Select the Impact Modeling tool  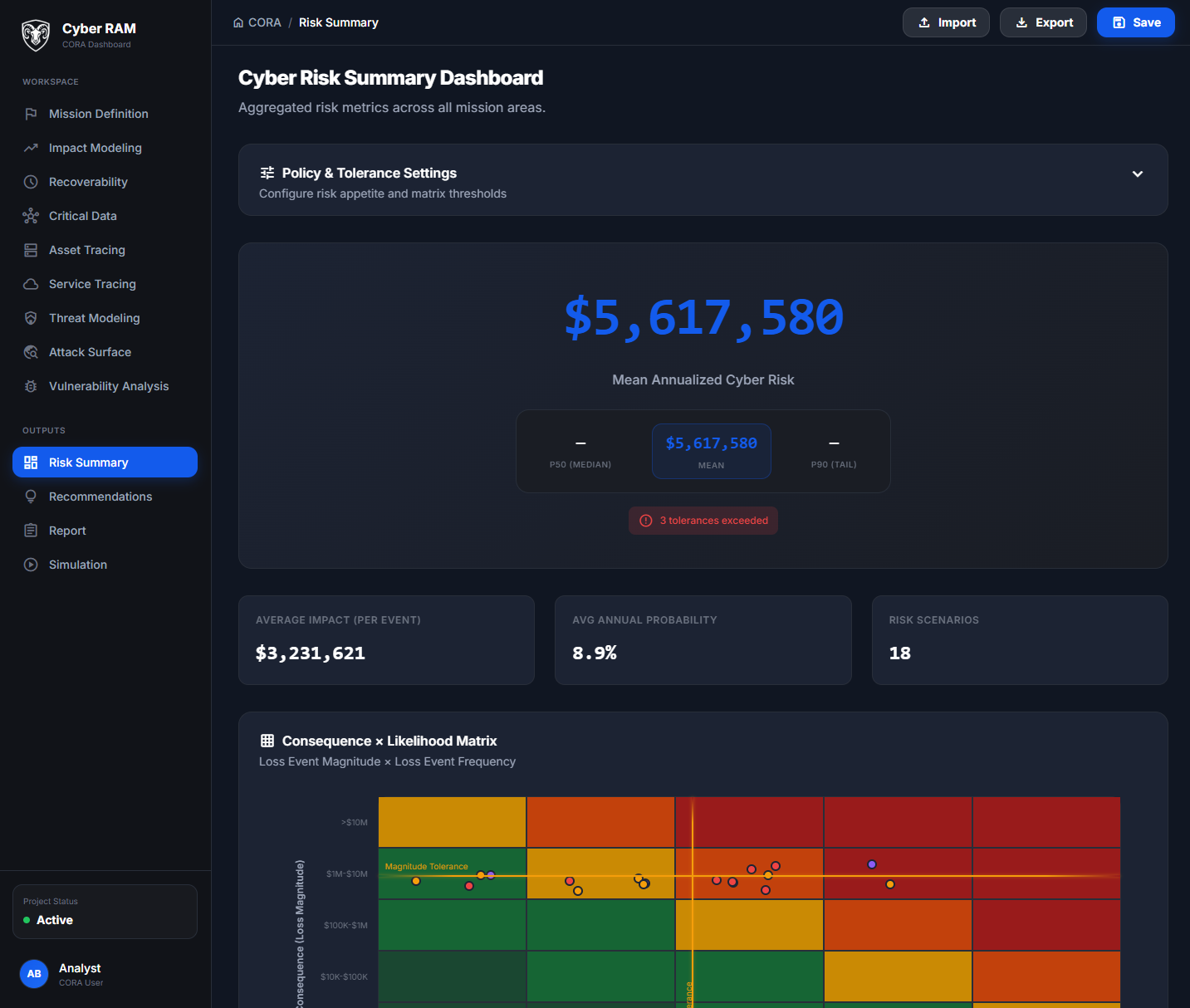[x=94, y=148]
